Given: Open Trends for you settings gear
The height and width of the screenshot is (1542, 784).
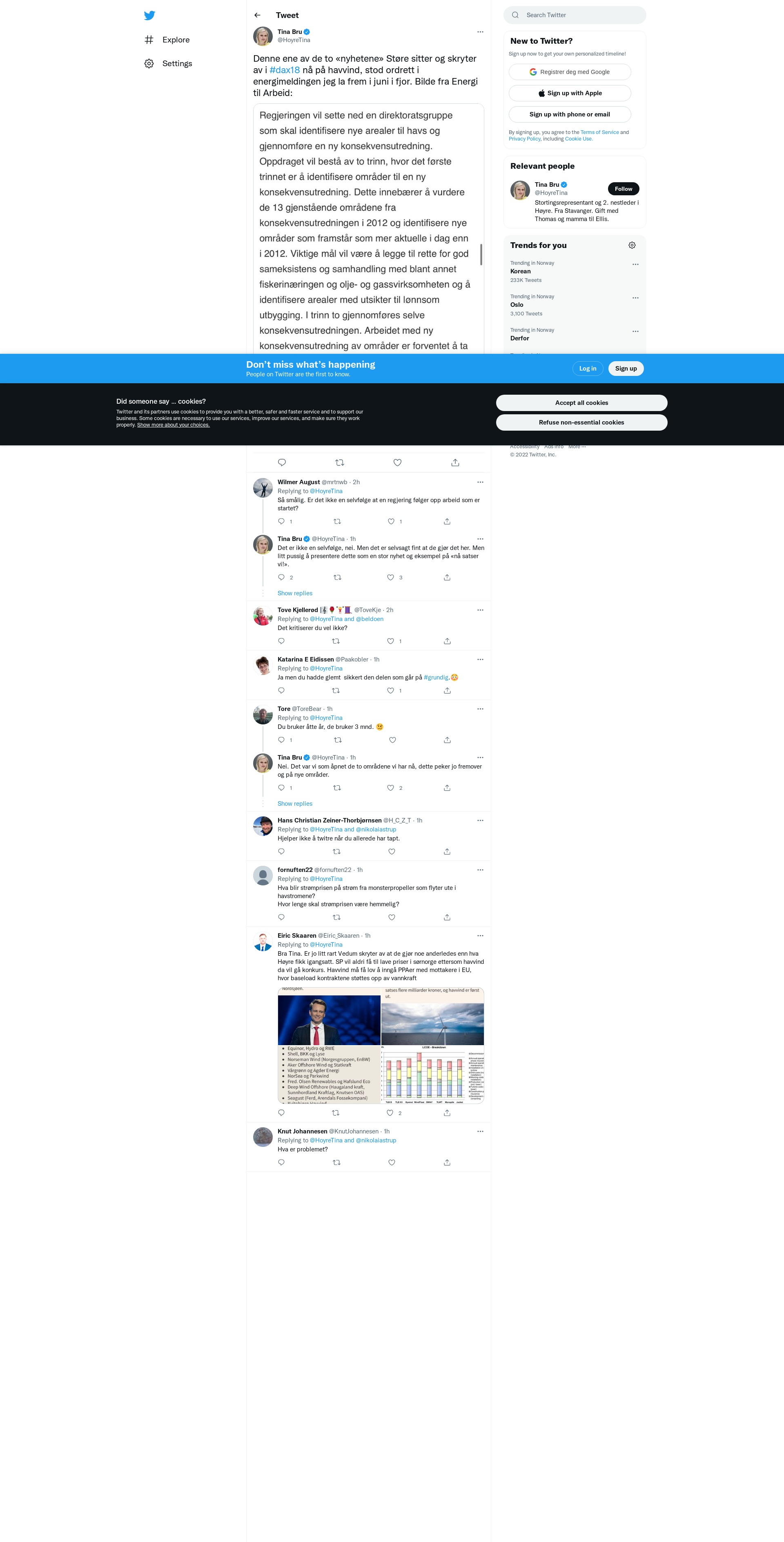Looking at the screenshot, I should [632, 246].
